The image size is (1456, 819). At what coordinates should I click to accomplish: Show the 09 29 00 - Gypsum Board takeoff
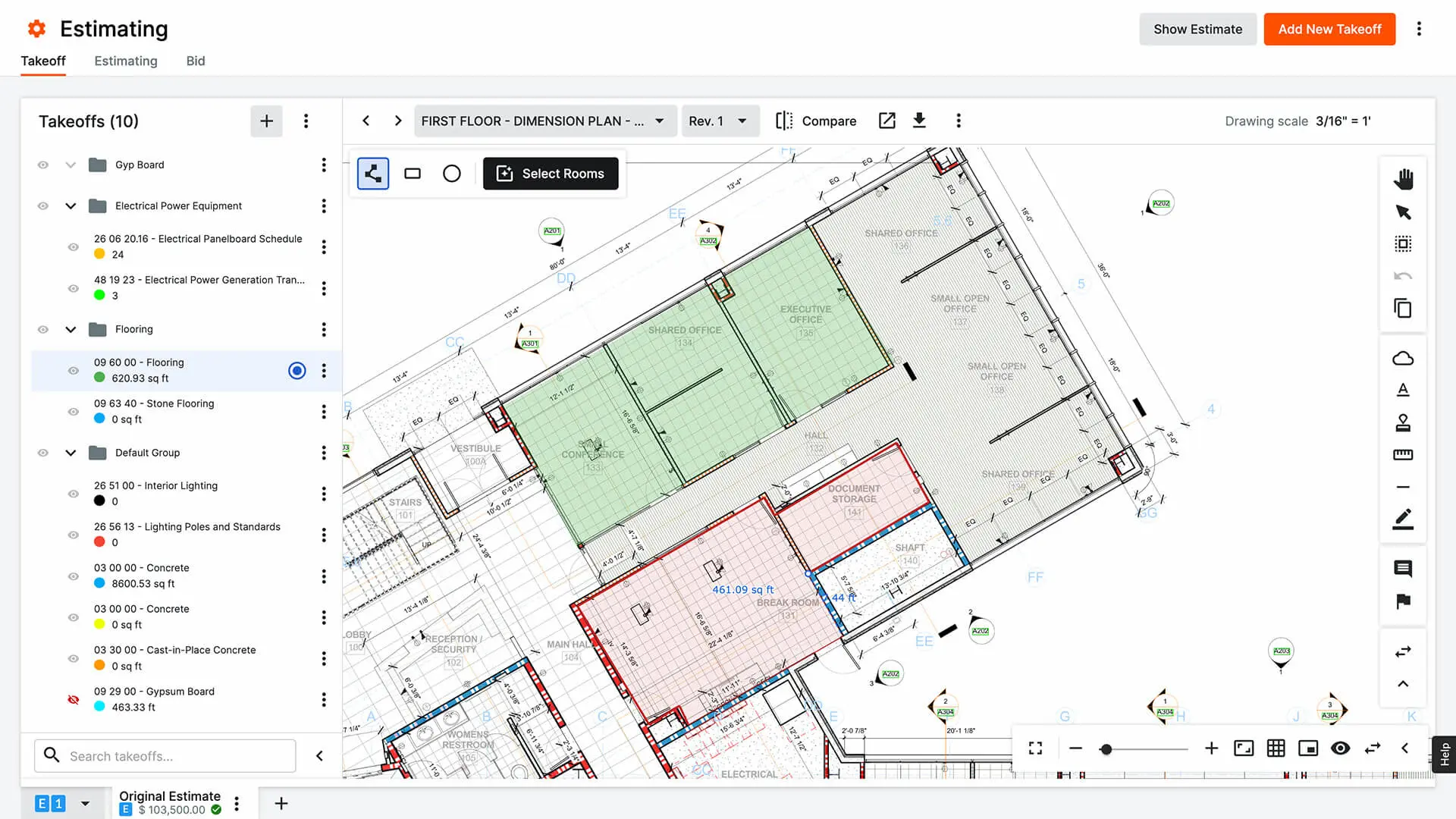point(73,698)
